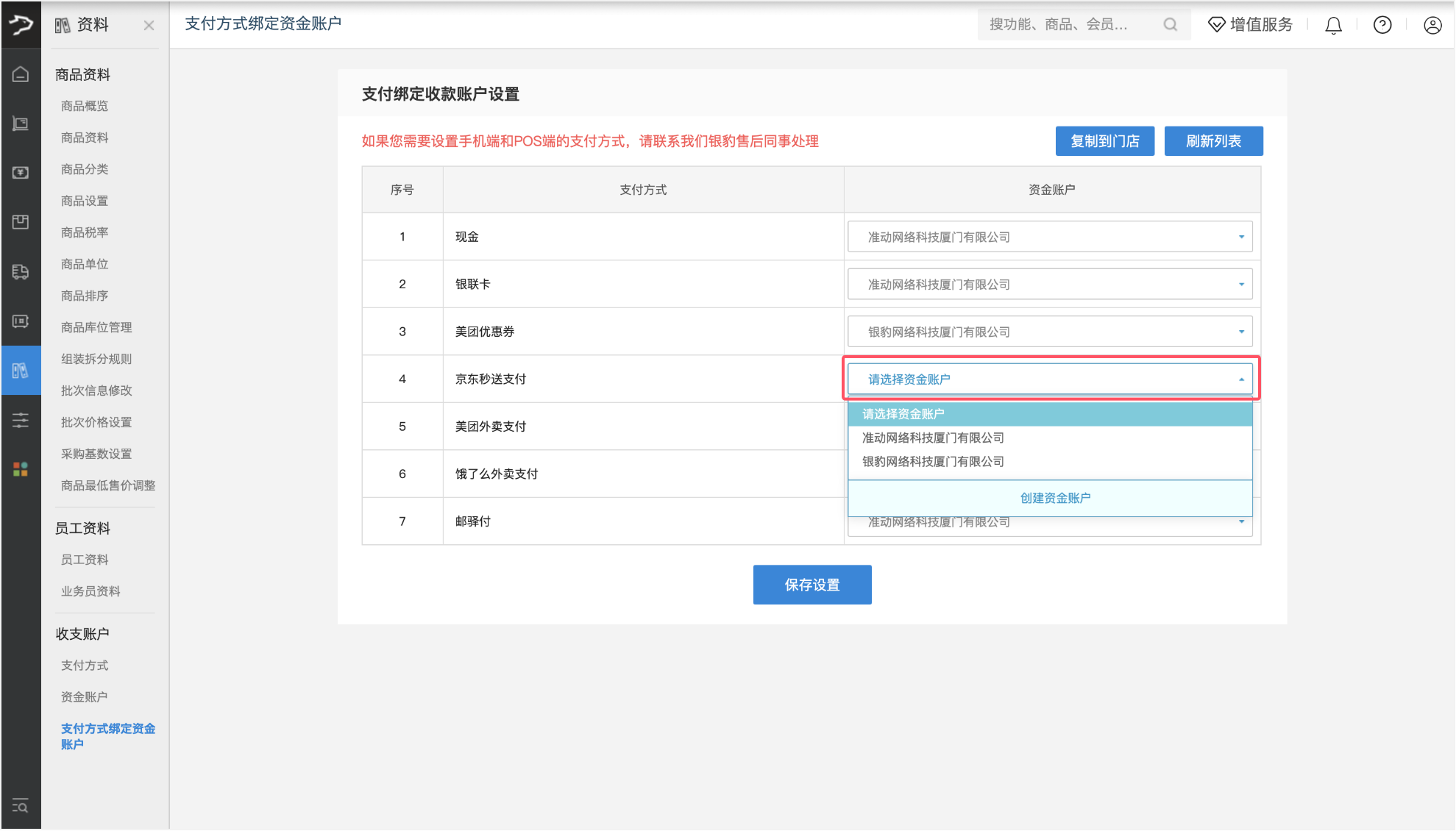This screenshot has width=1456, height=831.
Task: Select 银豹网络科技厦门有限公司 in the dropdown list
Action: pos(932,461)
